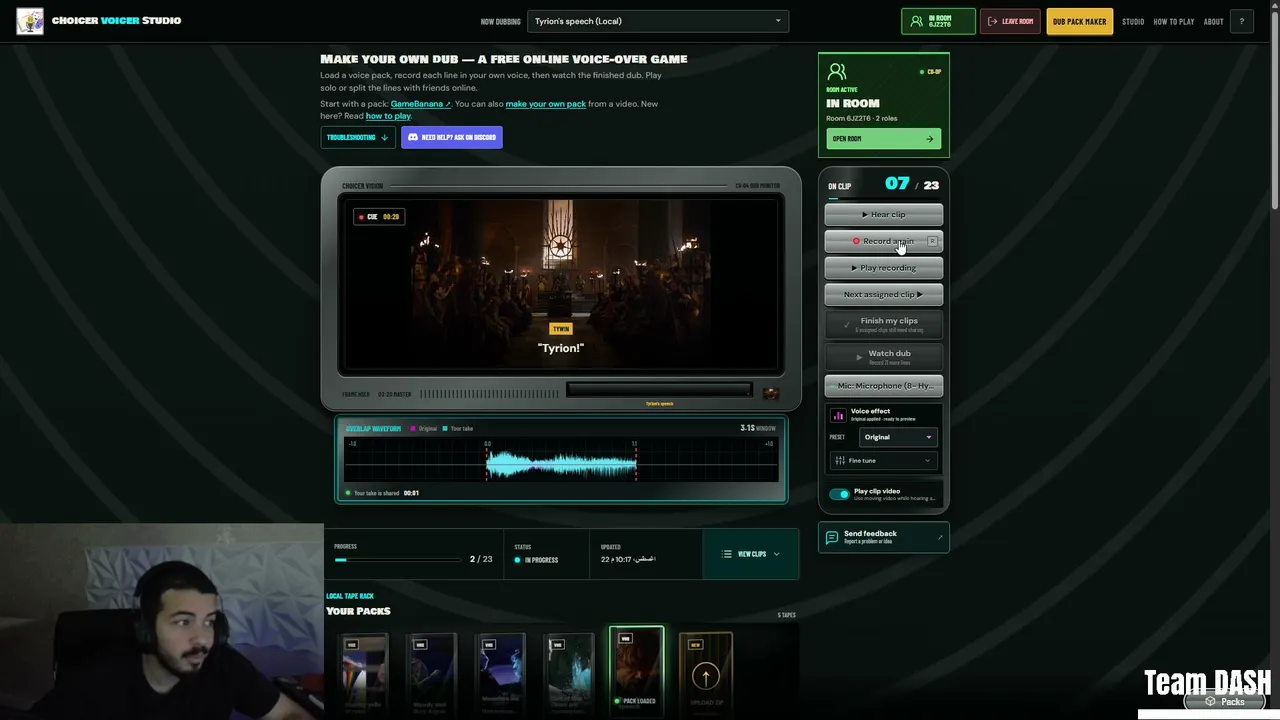Click the Dub Pack Maker button
The height and width of the screenshot is (720, 1280).
point(1080,21)
